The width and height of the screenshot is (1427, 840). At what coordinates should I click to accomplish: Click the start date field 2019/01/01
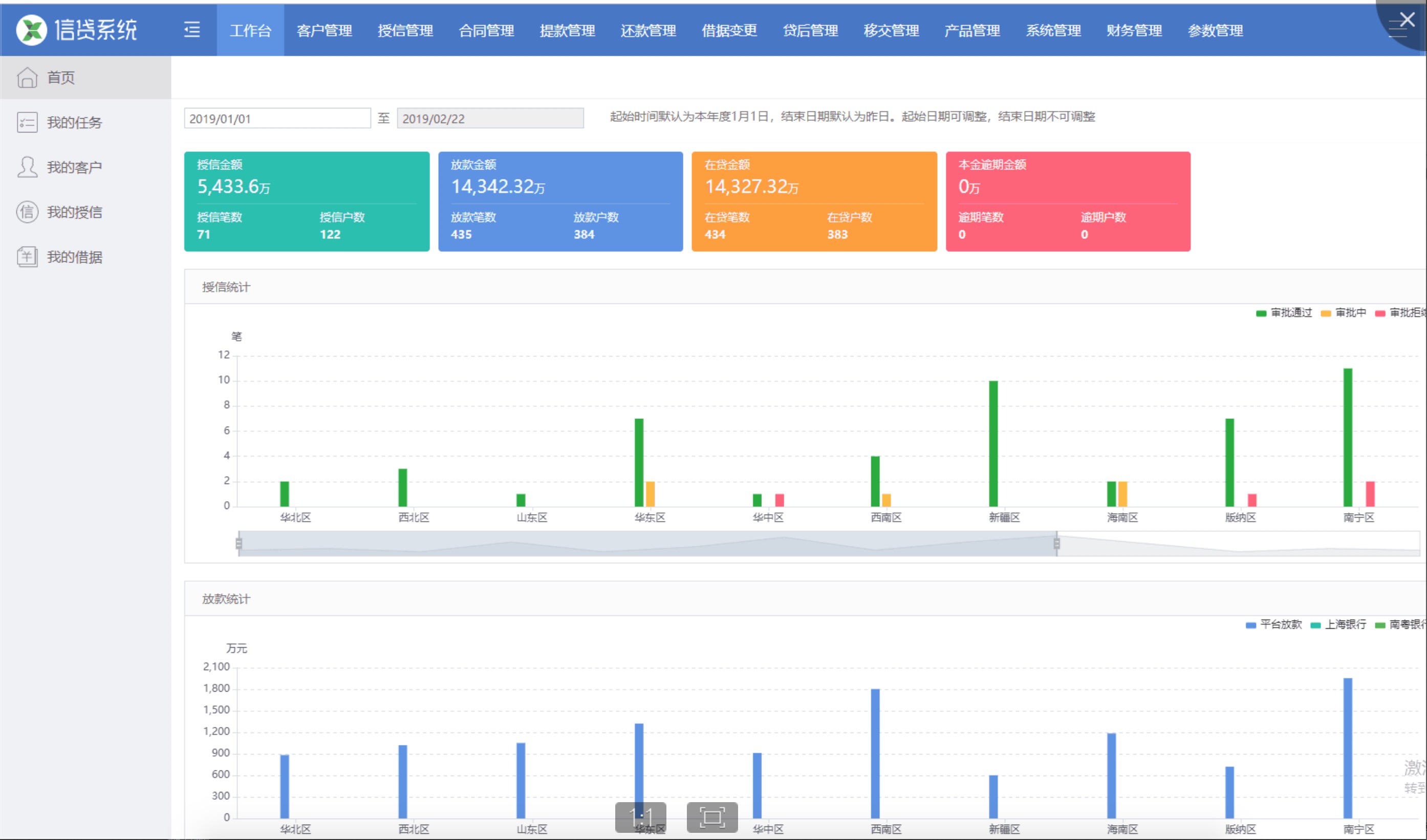tap(277, 118)
